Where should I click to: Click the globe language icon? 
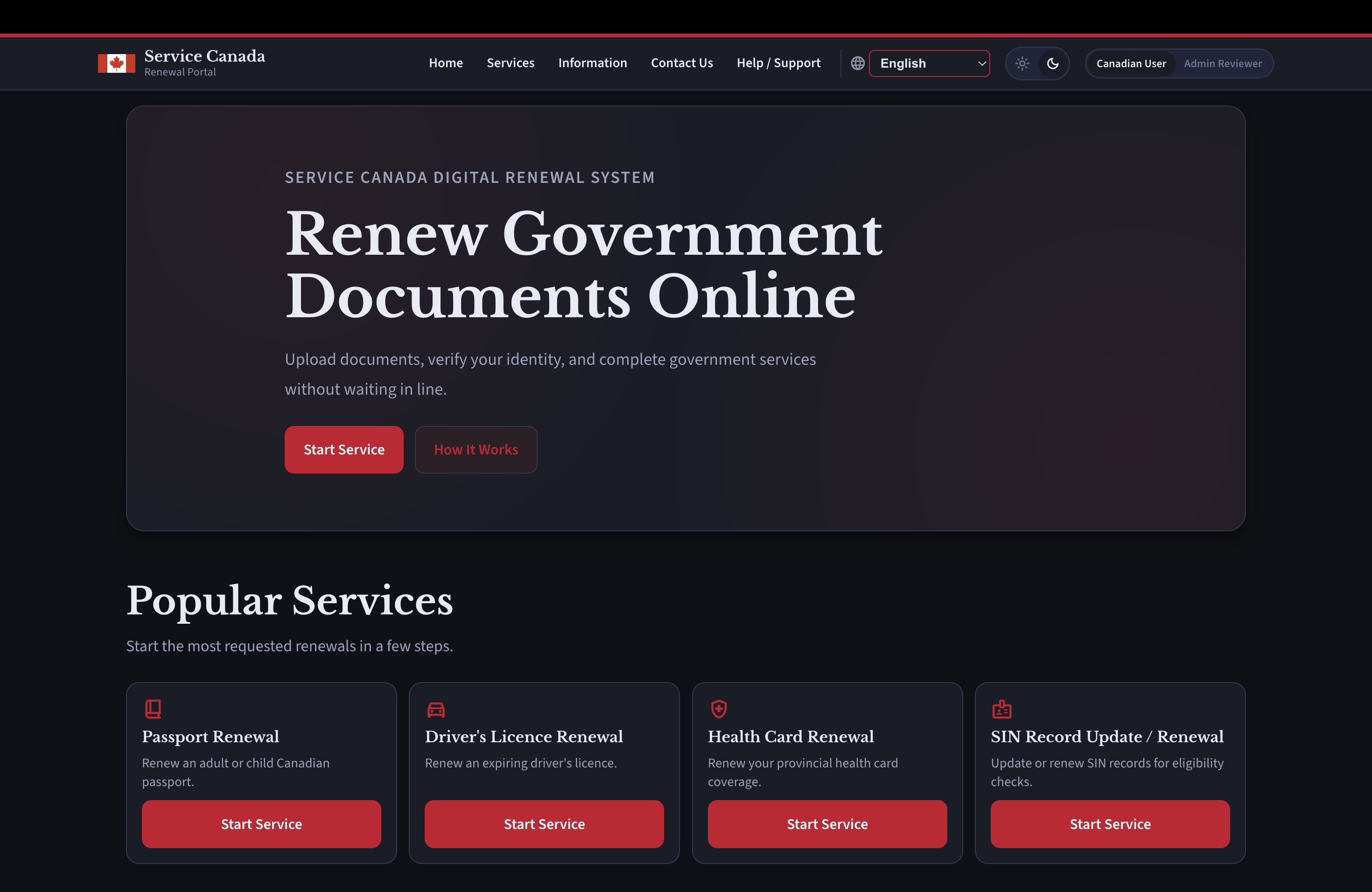coord(857,63)
